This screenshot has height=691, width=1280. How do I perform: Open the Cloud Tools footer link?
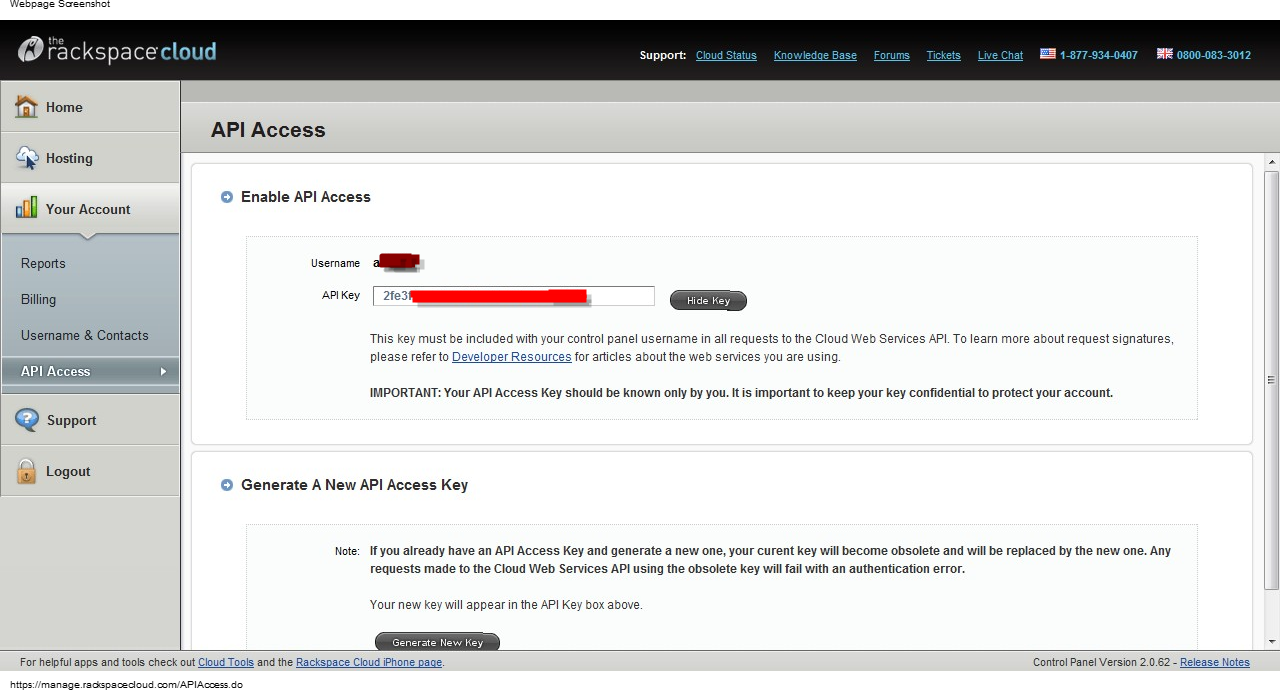(x=226, y=662)
